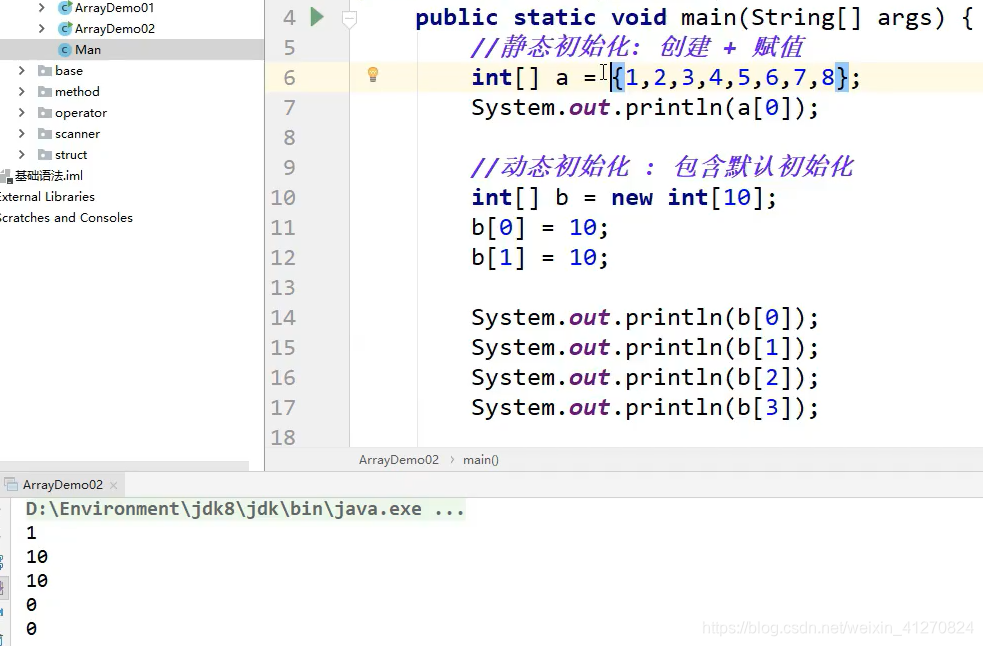Screen dimensions: 983x646
Task: Click println(b[3]) on line 17
Action: [645, 408]
